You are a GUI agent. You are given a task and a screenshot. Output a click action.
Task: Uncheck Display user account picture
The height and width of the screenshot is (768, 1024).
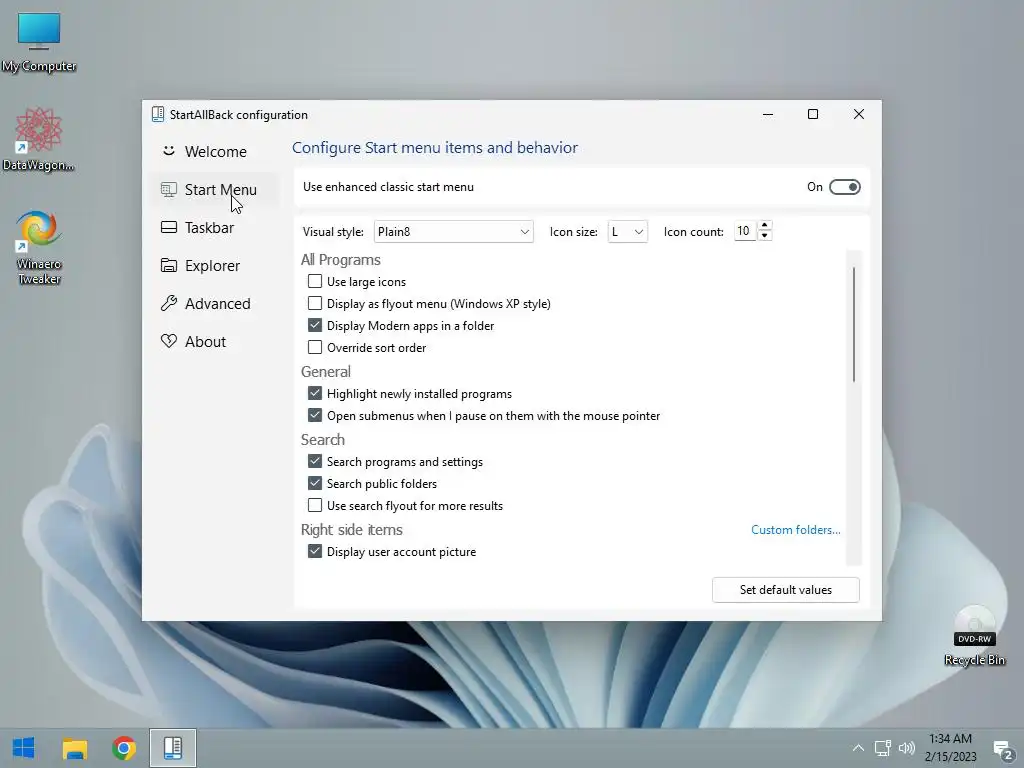coord(315,551)
